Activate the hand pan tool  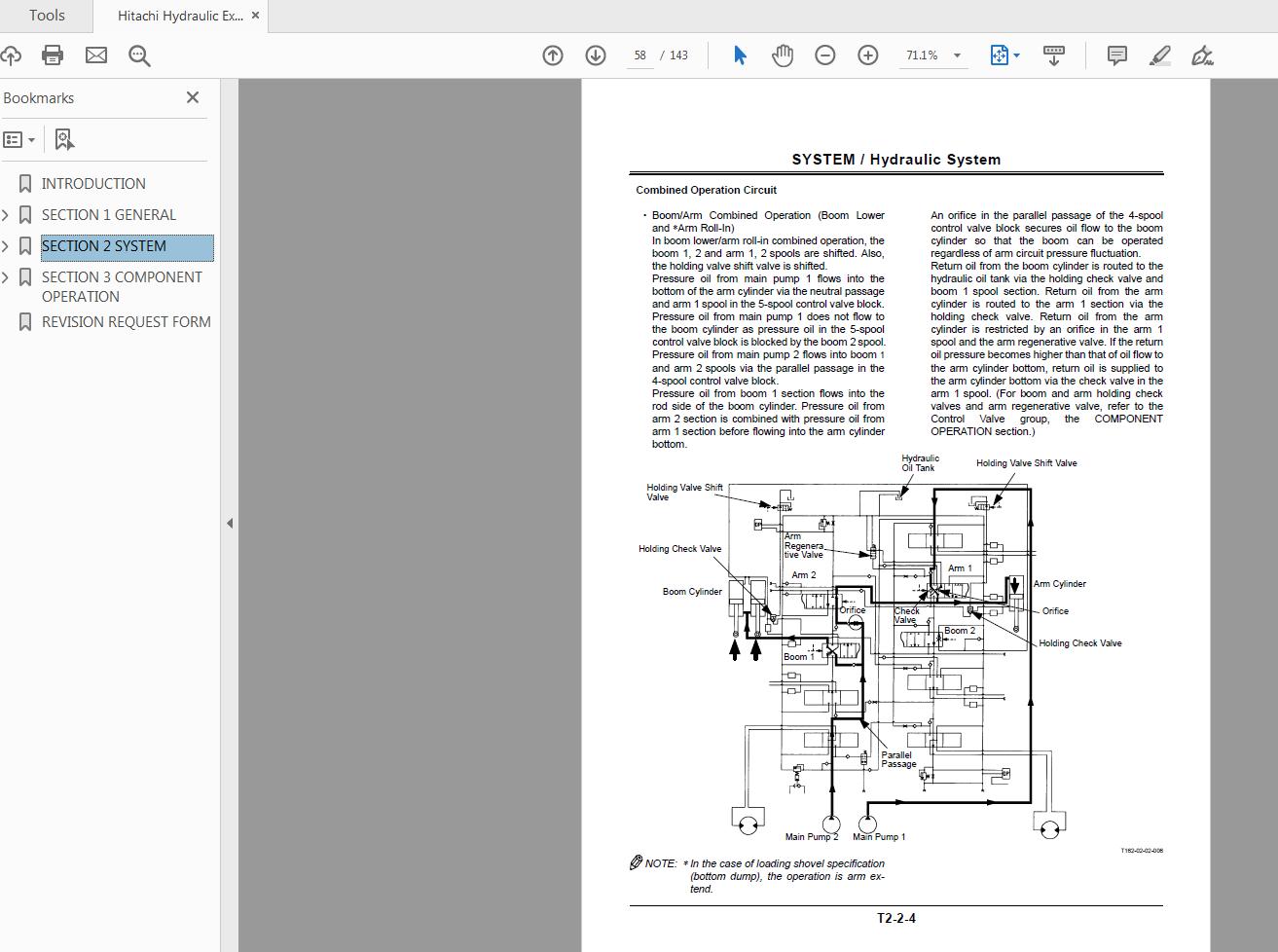783,55
